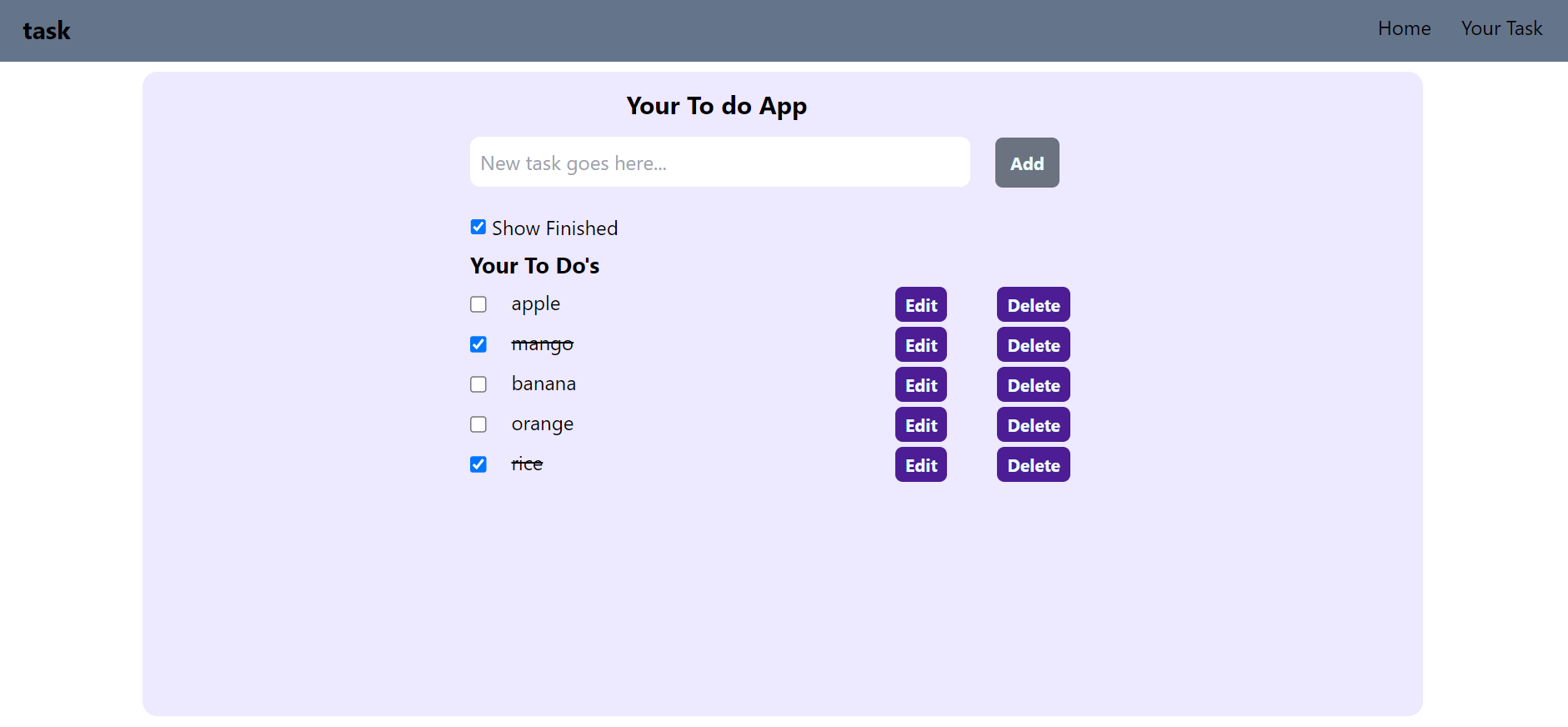Open the Home nav link
1568x727 pixels.
pyautogui.click(x=1404, y=28)
